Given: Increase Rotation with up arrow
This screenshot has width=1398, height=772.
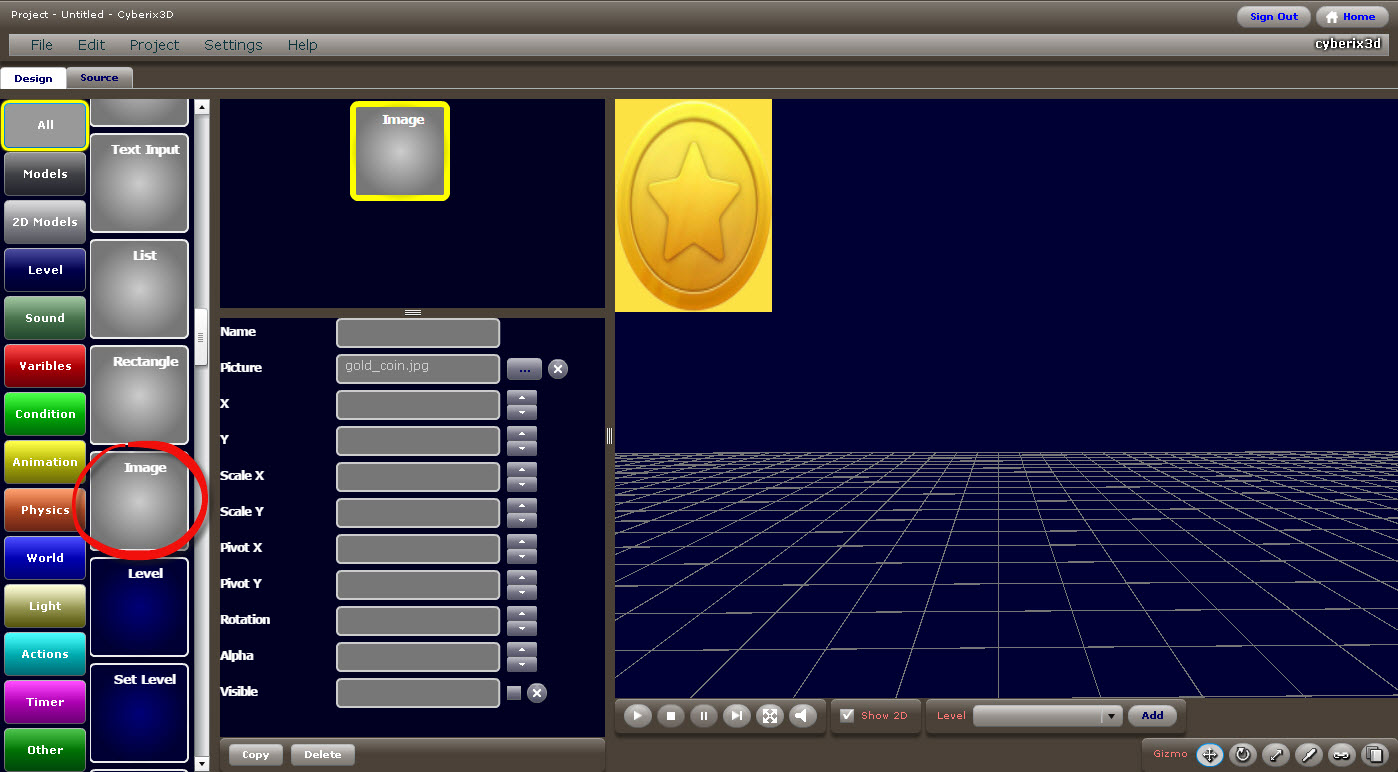Looking at the screenshot, I should tap(522, 613).
